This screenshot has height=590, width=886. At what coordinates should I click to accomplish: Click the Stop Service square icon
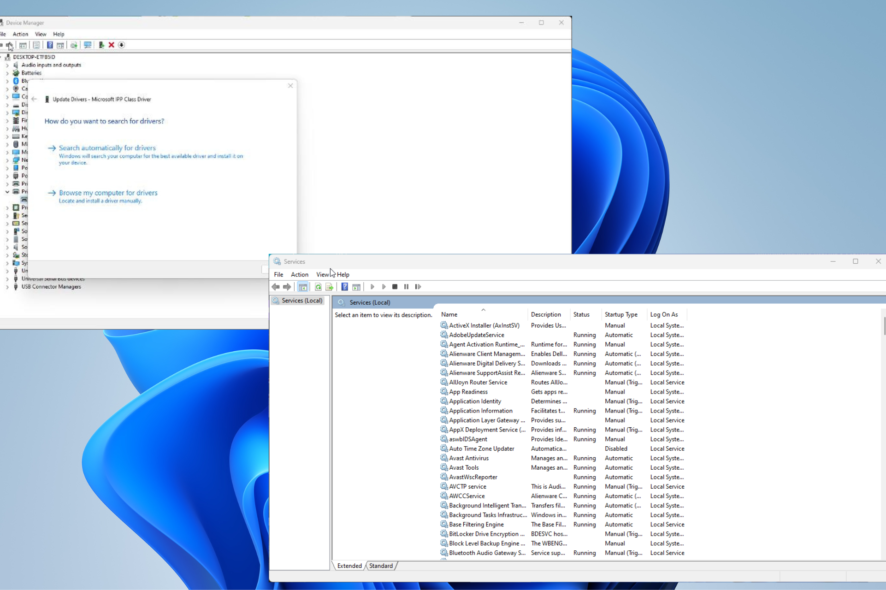click(x=395, y=287)
